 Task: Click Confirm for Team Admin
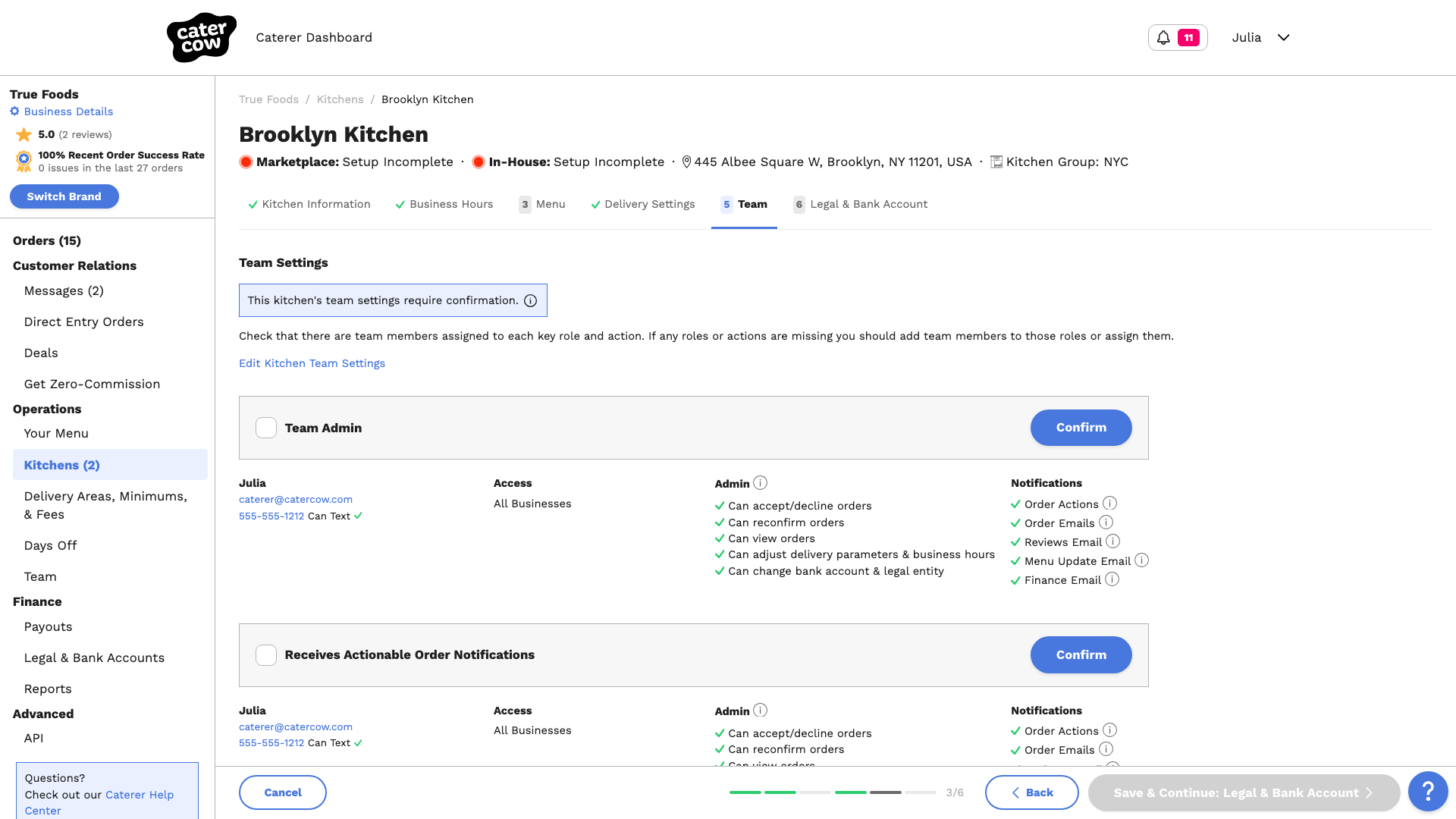(1081, 428)
